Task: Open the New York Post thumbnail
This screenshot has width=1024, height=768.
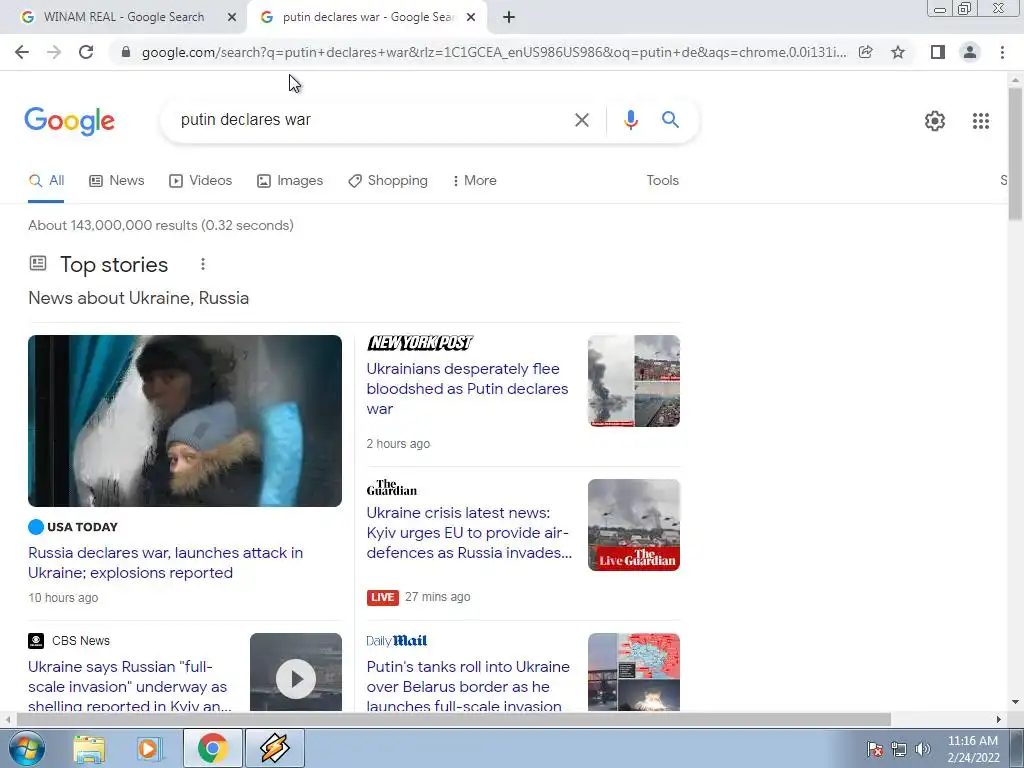Action: (633, 381)
